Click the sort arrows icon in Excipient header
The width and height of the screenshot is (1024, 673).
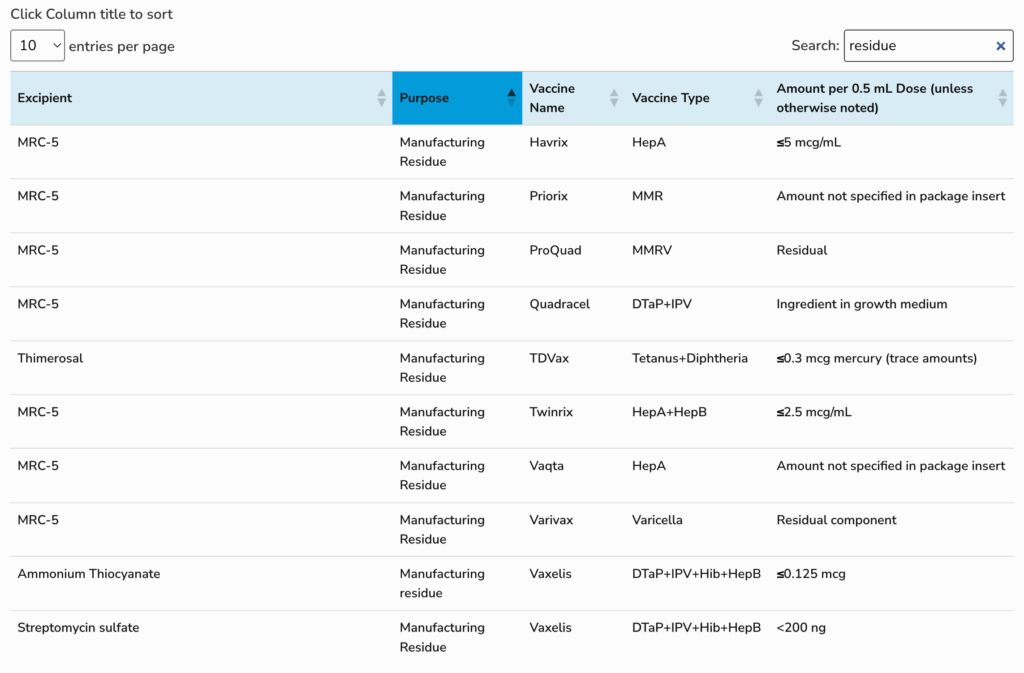[x=381, y=98]
